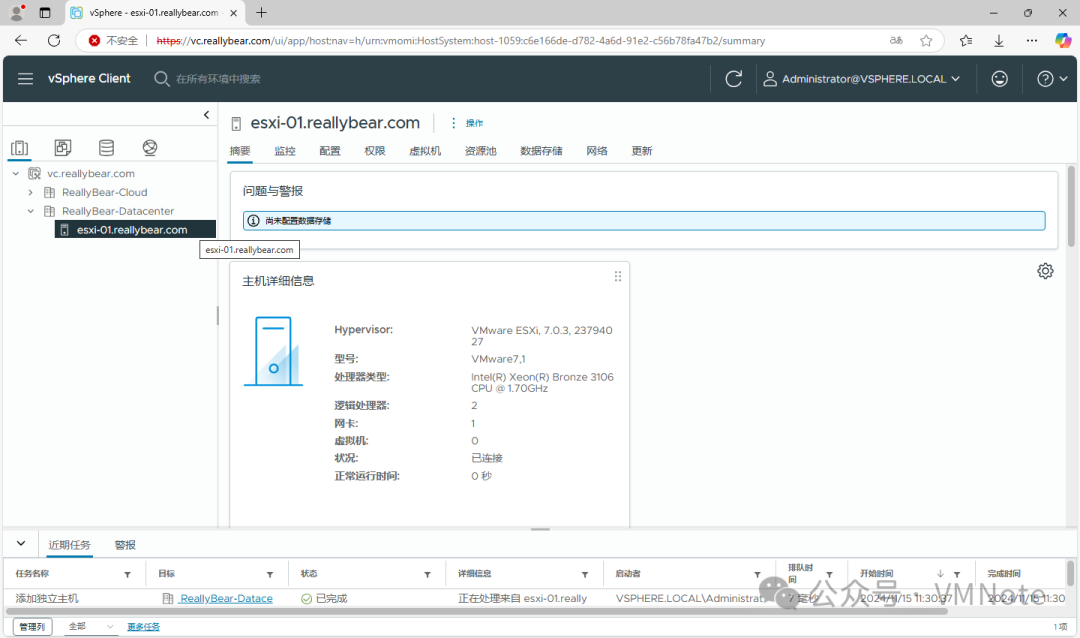Image resolution: width=1080 pixels, height=638 pixels.
Task: Open the feedback smiley icon
Action: [x=999, y=79]
